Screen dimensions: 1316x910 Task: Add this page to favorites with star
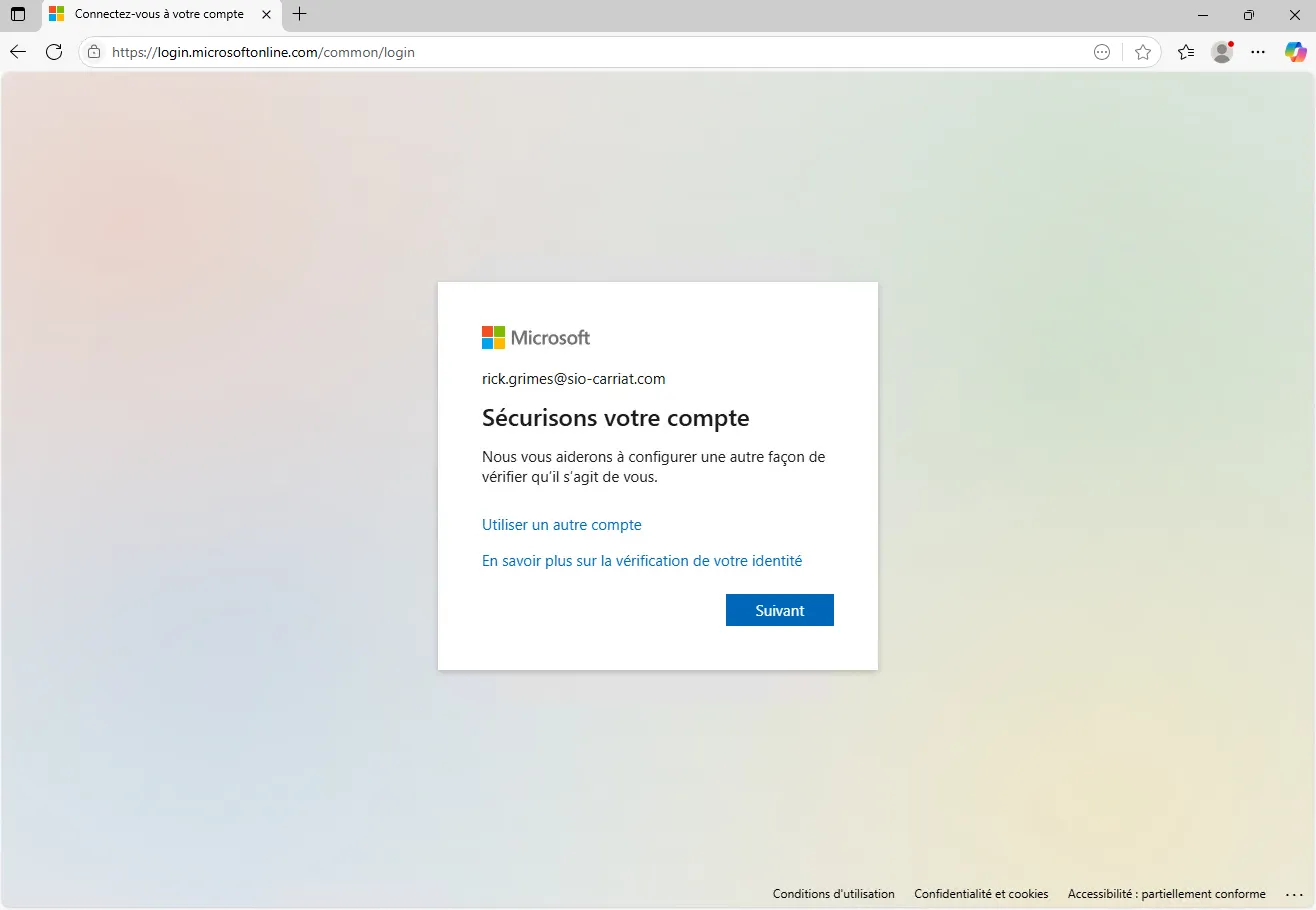point(1143,52)
